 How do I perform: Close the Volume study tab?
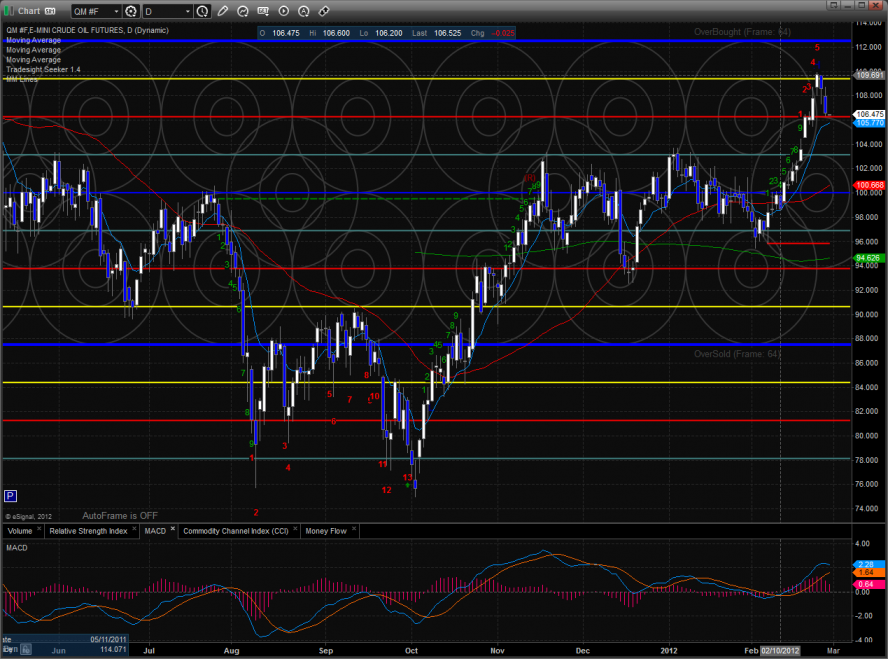pos(38,530)
